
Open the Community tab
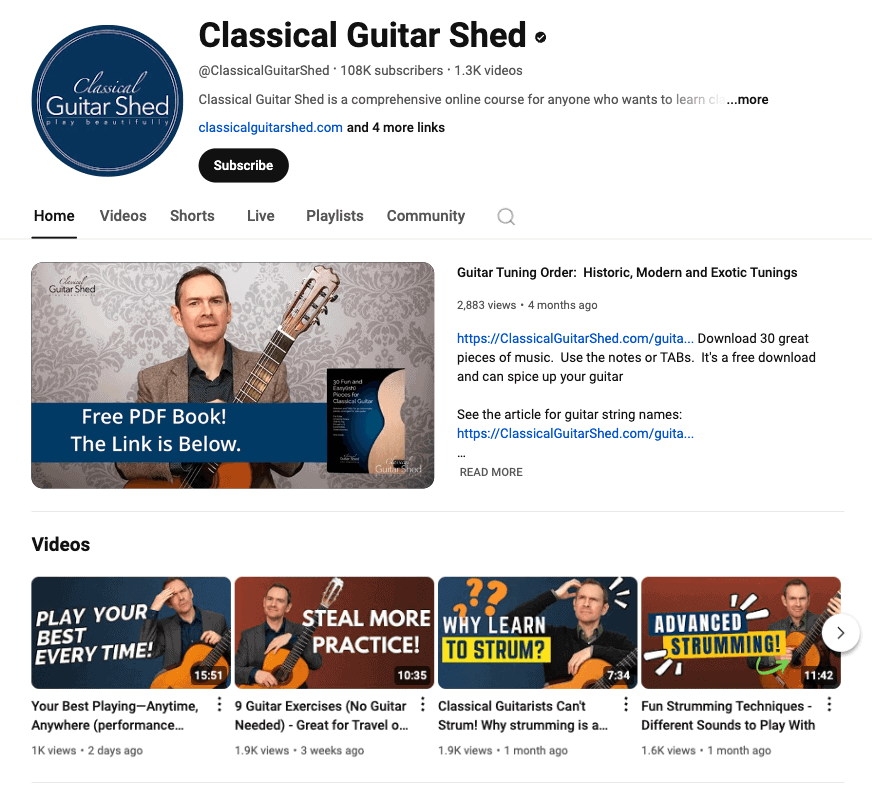pyautogui.click(x=426, y=216)
